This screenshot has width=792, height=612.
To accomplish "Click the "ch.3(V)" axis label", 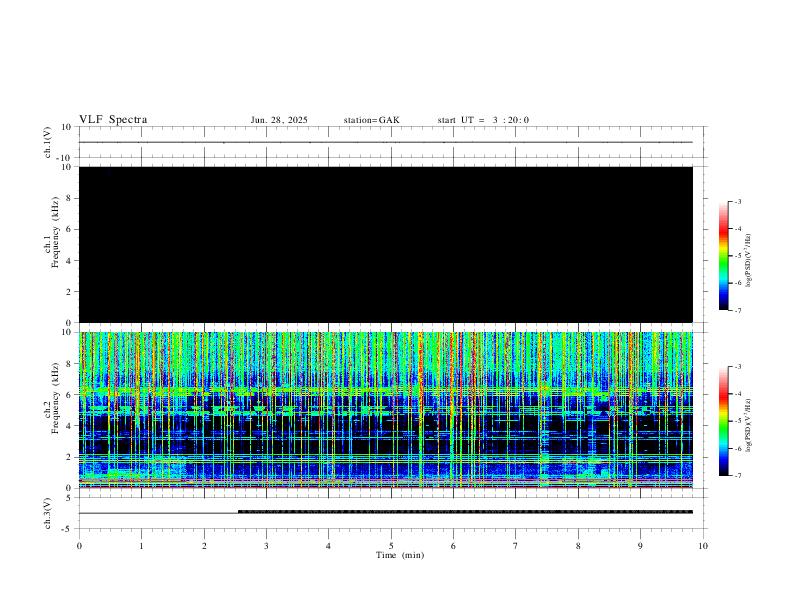I will click(x=48, y=513).
